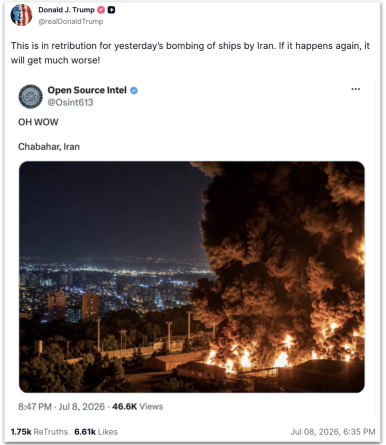This screenshot has height=445, width=386.
Task: Open Donald J. Trump's profile avatar
Action: 21,15
